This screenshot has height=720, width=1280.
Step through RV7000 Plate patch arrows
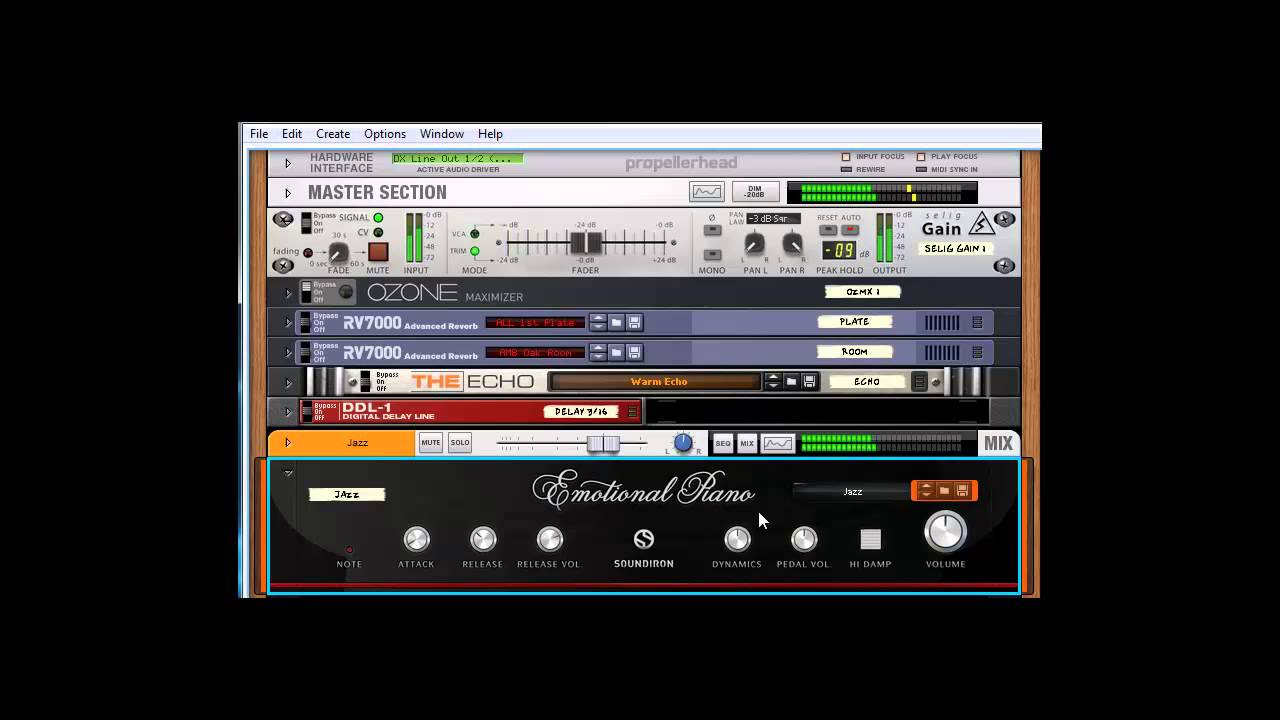(598, 322)
